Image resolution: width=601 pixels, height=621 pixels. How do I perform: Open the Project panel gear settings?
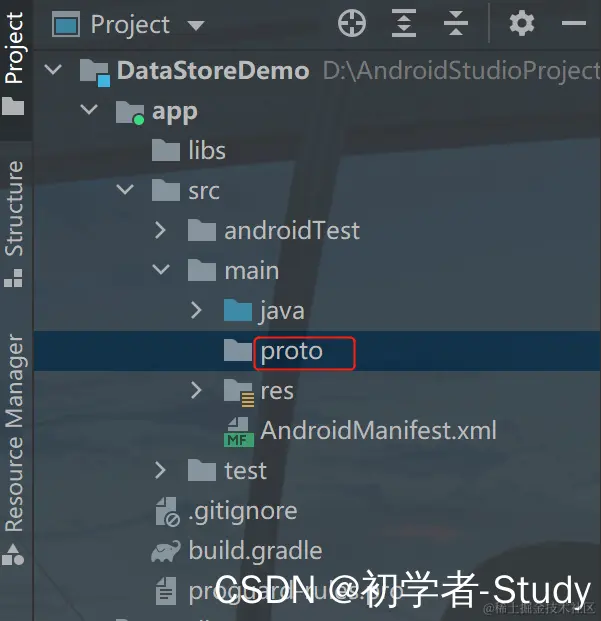[x=521, y=23]
